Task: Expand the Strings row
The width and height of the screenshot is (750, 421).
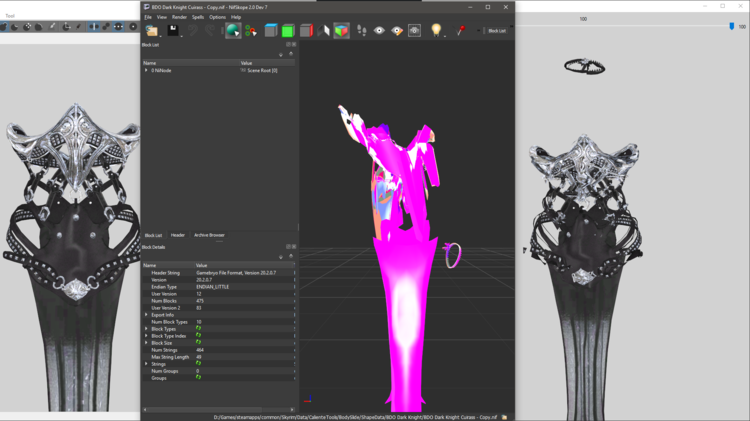Action: (146, 364)
